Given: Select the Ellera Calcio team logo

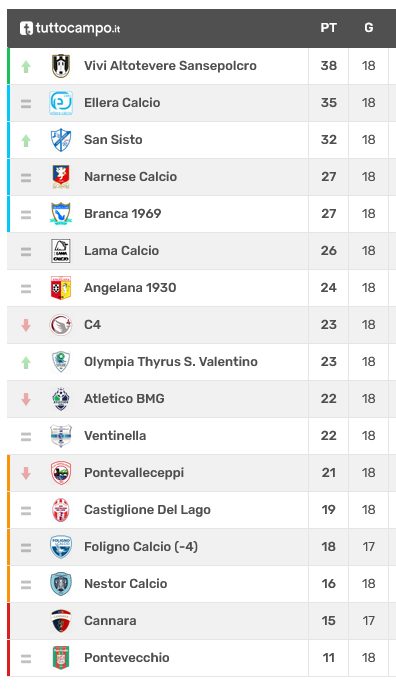Looking at the screenshot, I should (x=61, y=103).
